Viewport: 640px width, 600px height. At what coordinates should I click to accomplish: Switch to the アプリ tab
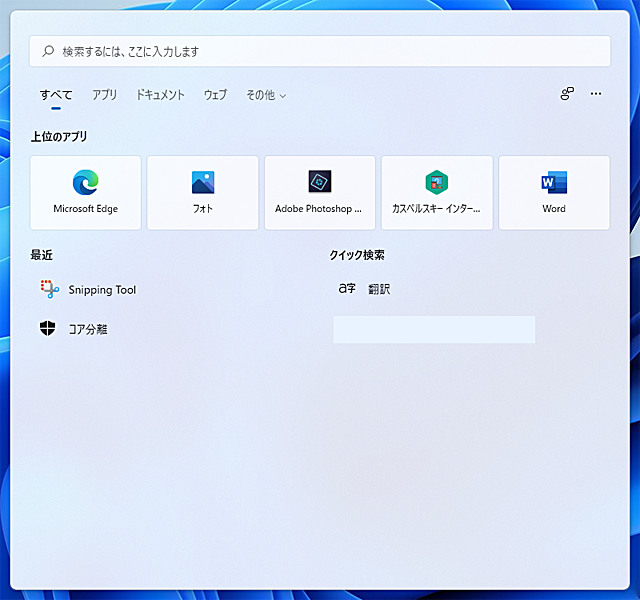[x=104, y=95]
